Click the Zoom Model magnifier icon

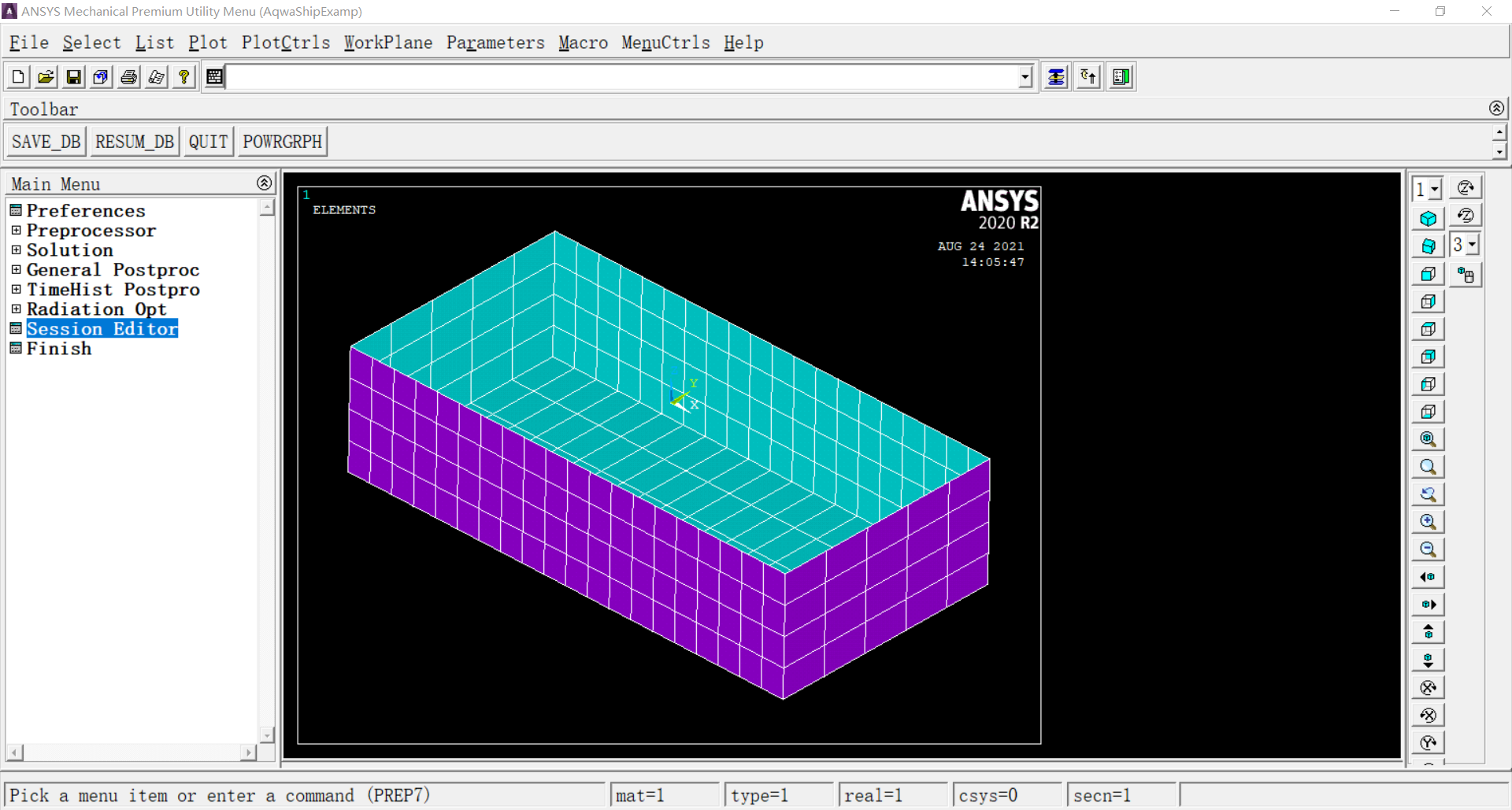[x=1428, y=467]
